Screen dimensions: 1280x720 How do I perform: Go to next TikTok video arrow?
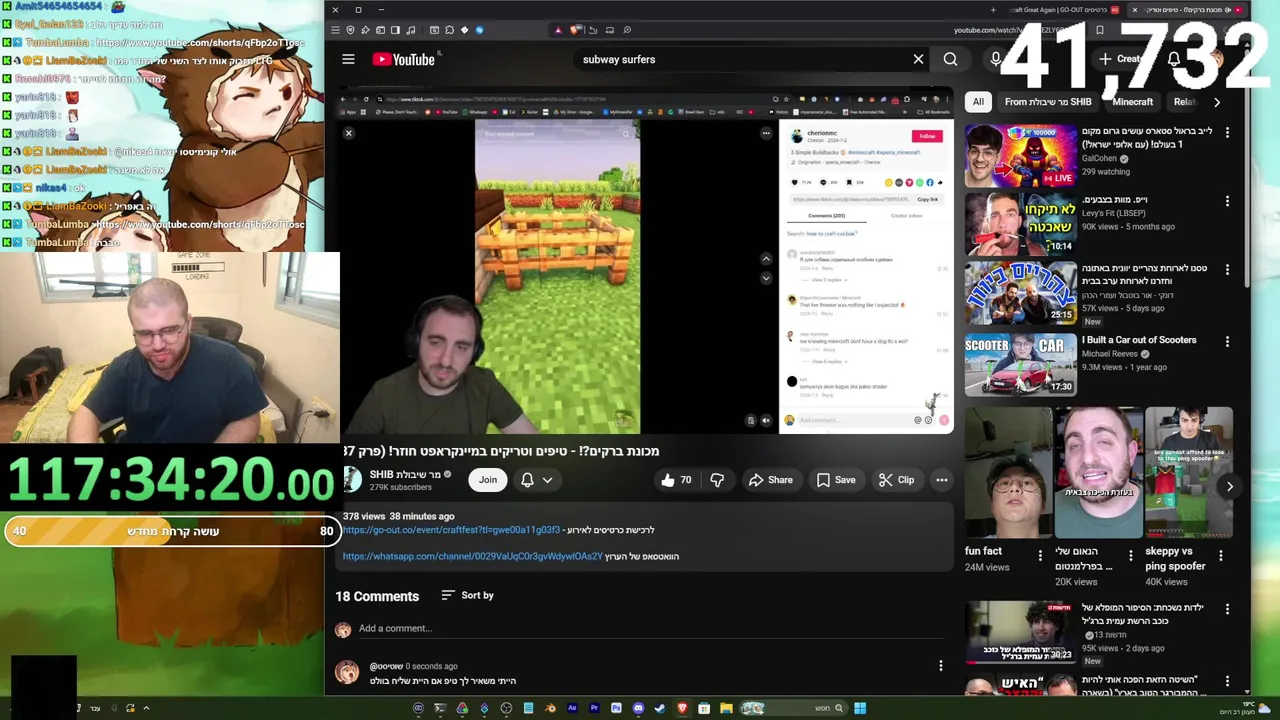coord(766,278)
